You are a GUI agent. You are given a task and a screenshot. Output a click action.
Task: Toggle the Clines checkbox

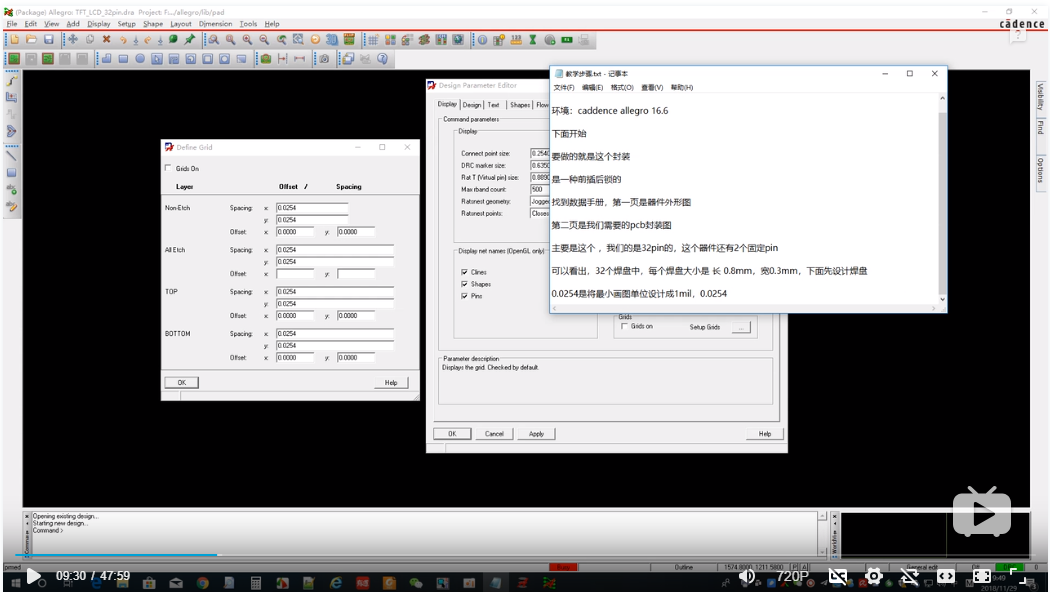tap(464, 272)
